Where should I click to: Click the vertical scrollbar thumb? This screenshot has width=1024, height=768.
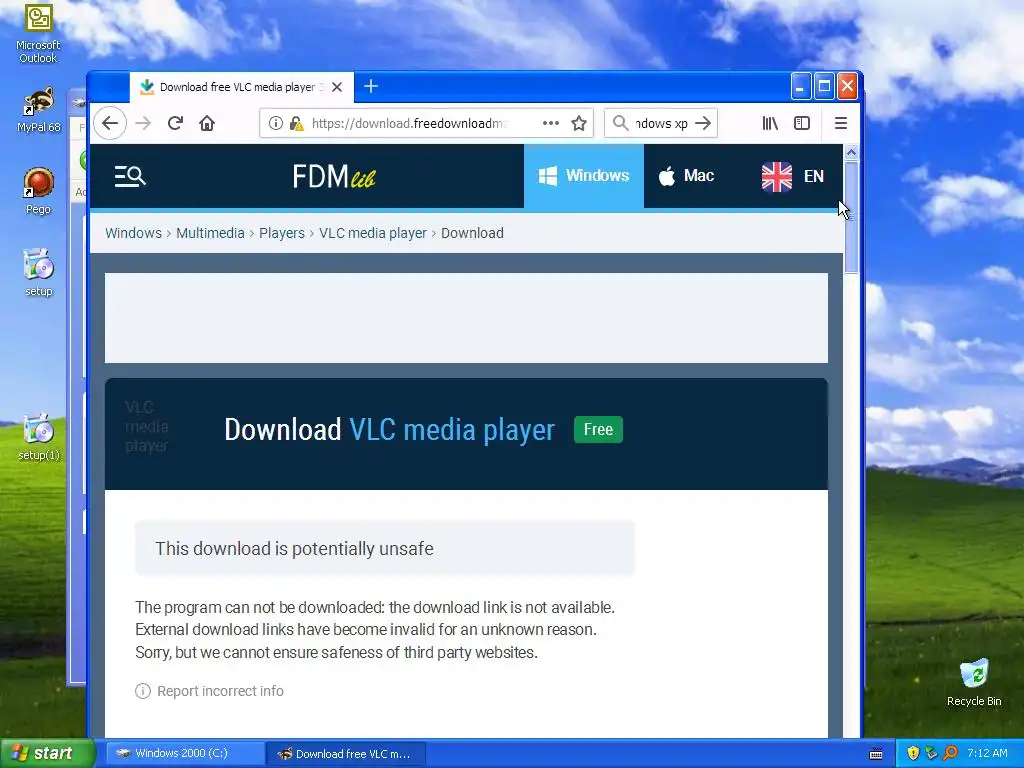coord(851,217)
